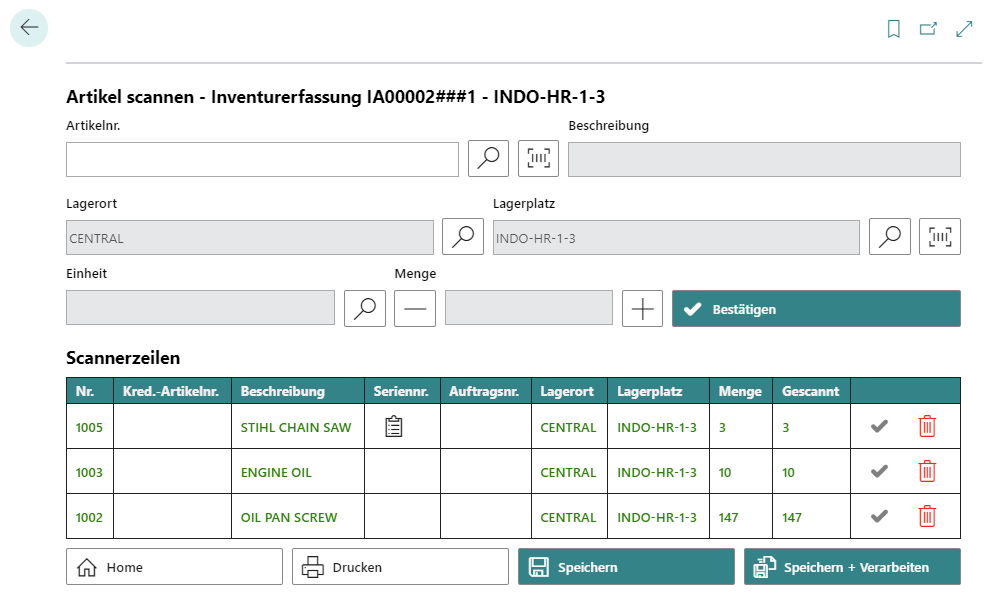Click Speichern + Verarbeiten
1003x605 pixels.
click(x=852, y=567)
